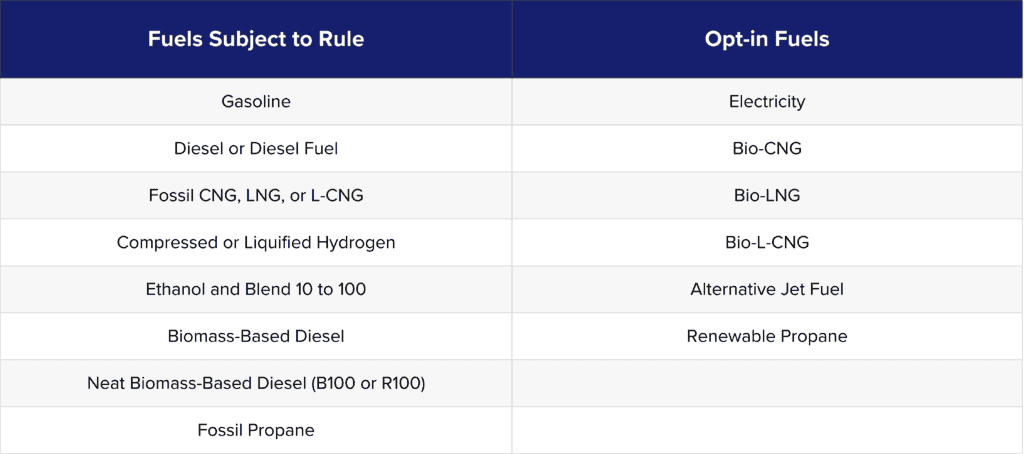Viewport: 1024px width, 454px height.
Task: Select the "Diesel or Diesel Fuel" cell
Action: pos(256,149)
